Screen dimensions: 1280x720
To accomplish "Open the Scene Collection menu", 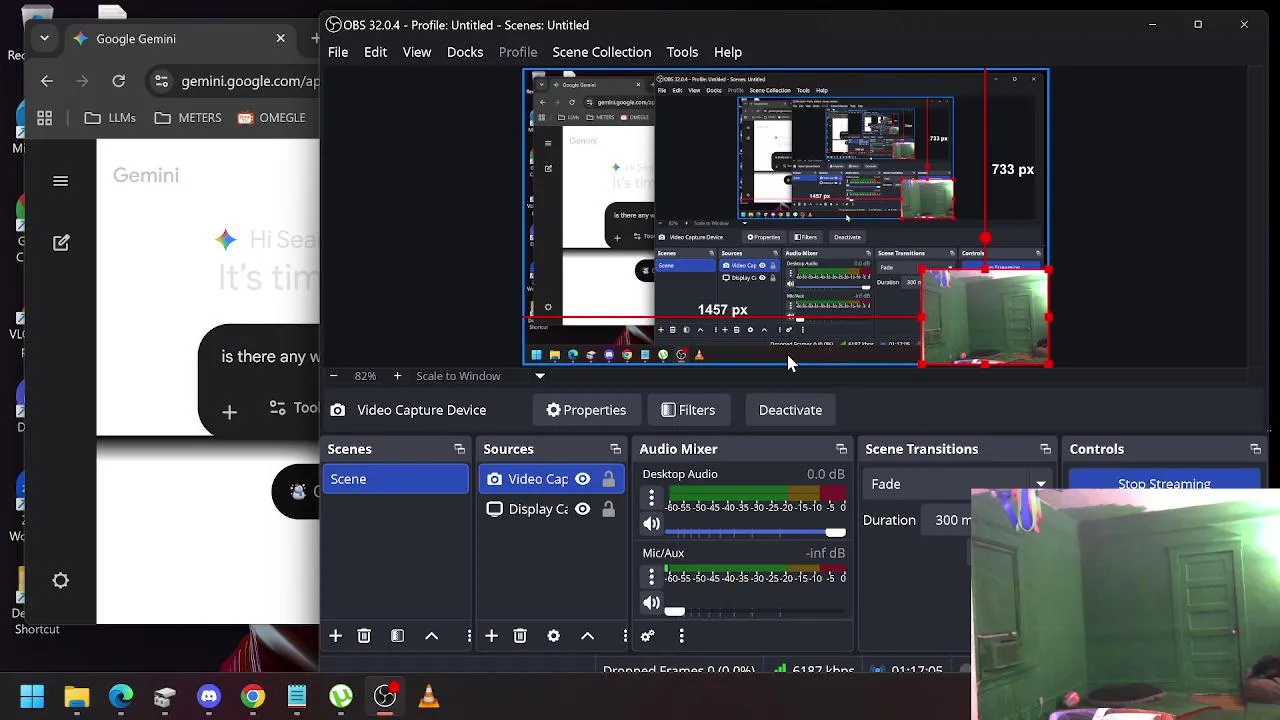I will pyautogui.click(x=601, y=52).
